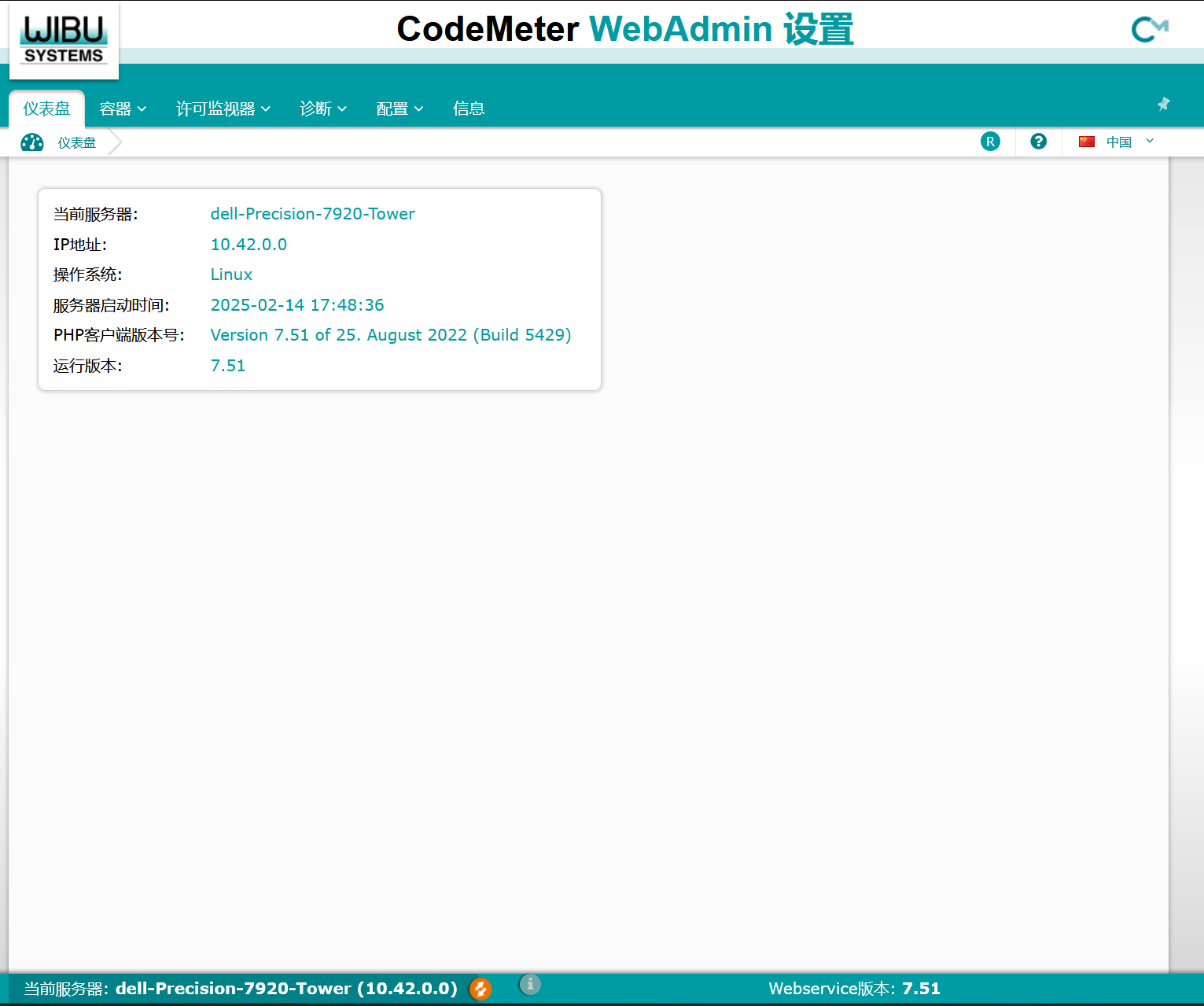Image resolution: width=1204 pixels, height=1006 pixels.
Task: Click the 服务器启动时间 label
Action: click(111, 305)
